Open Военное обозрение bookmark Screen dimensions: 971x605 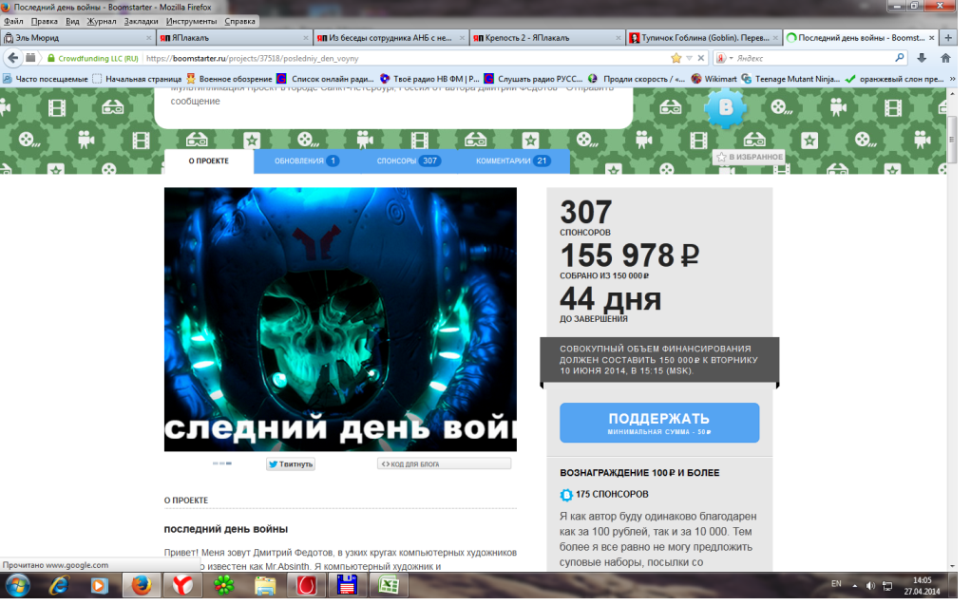pos(229,79)
